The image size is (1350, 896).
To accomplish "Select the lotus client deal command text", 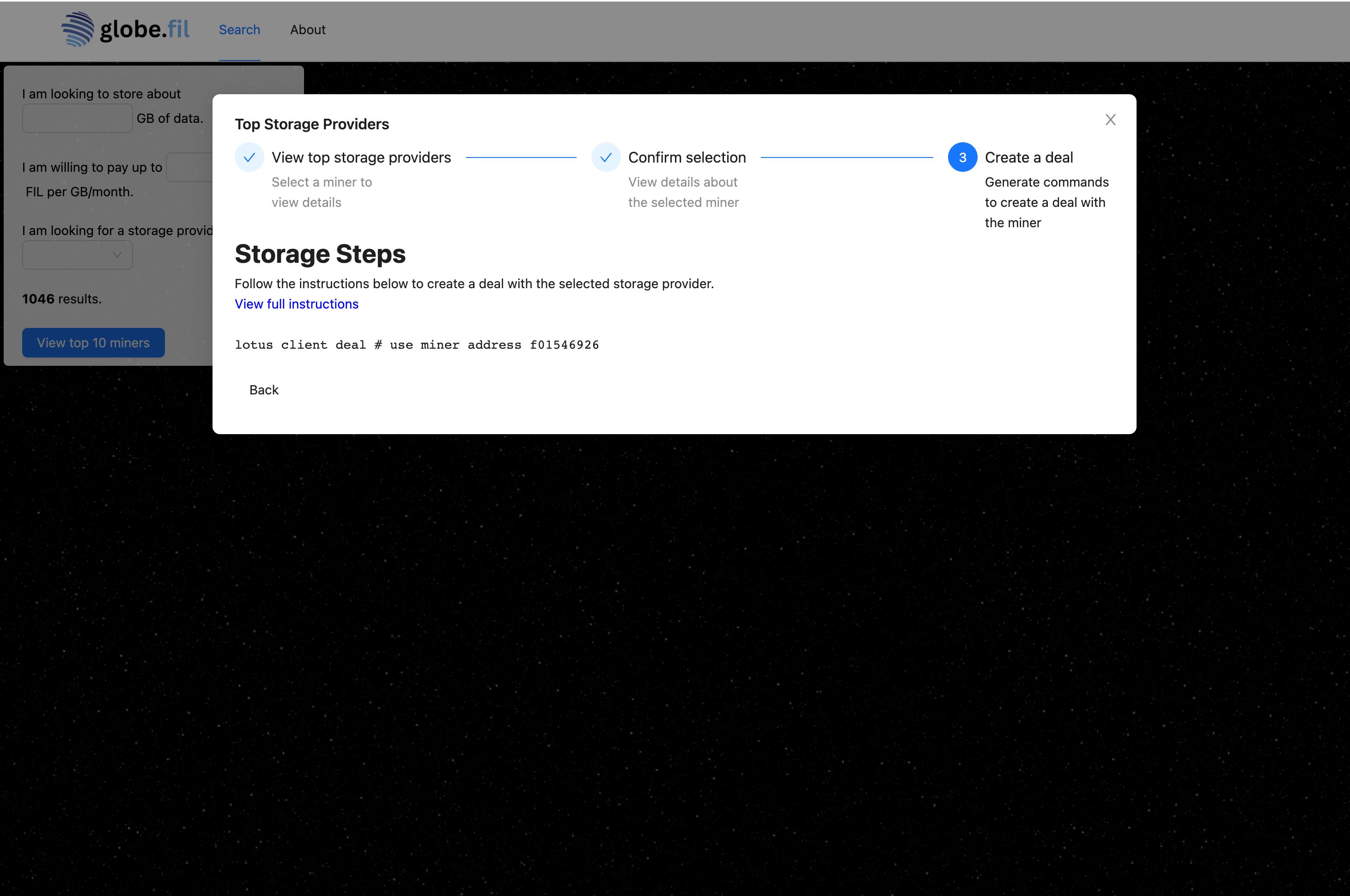I will 417,345.
